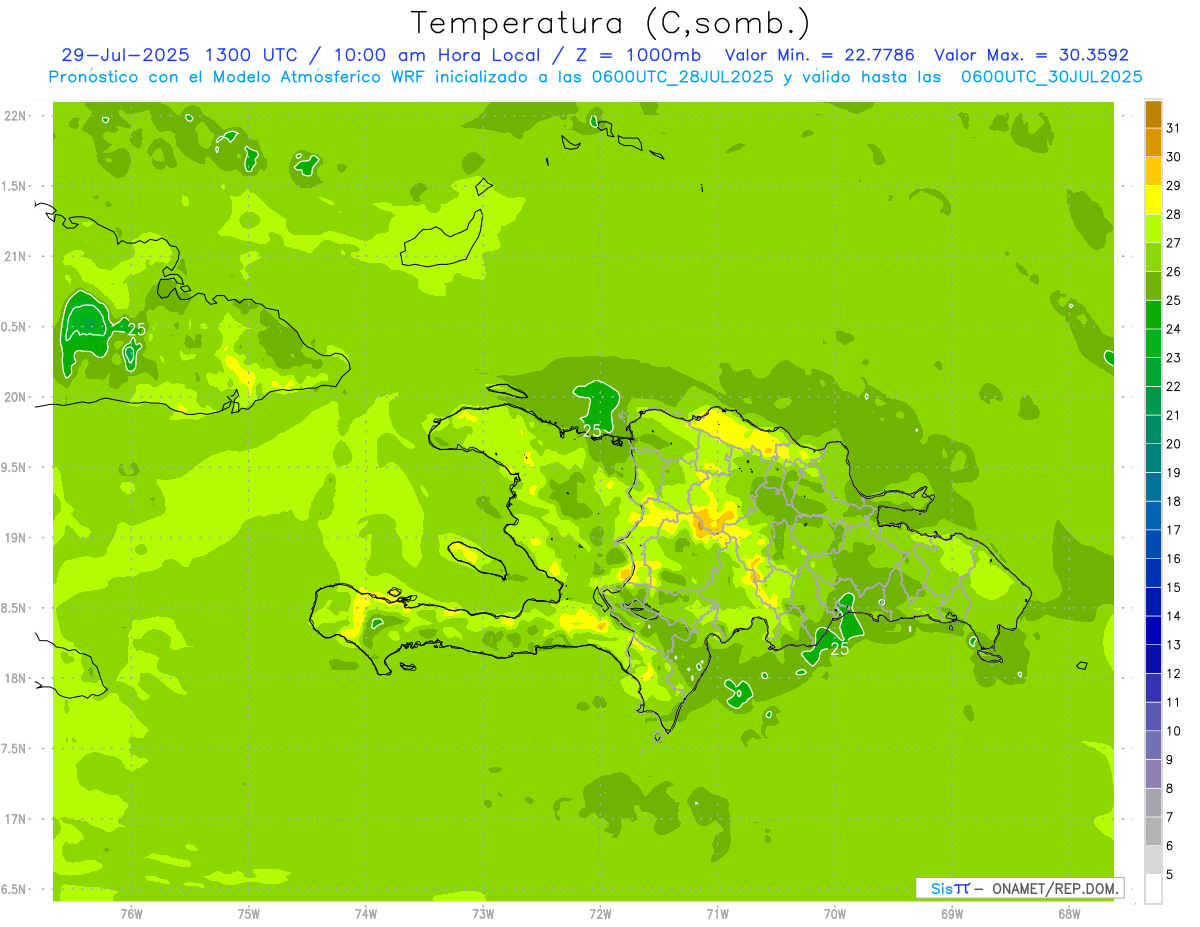Image resolution: width=1200 pixels, height=927 pixels.
Task: Select the yellow swatch between 28 and 29
Action: click(x=1153, y=200)
